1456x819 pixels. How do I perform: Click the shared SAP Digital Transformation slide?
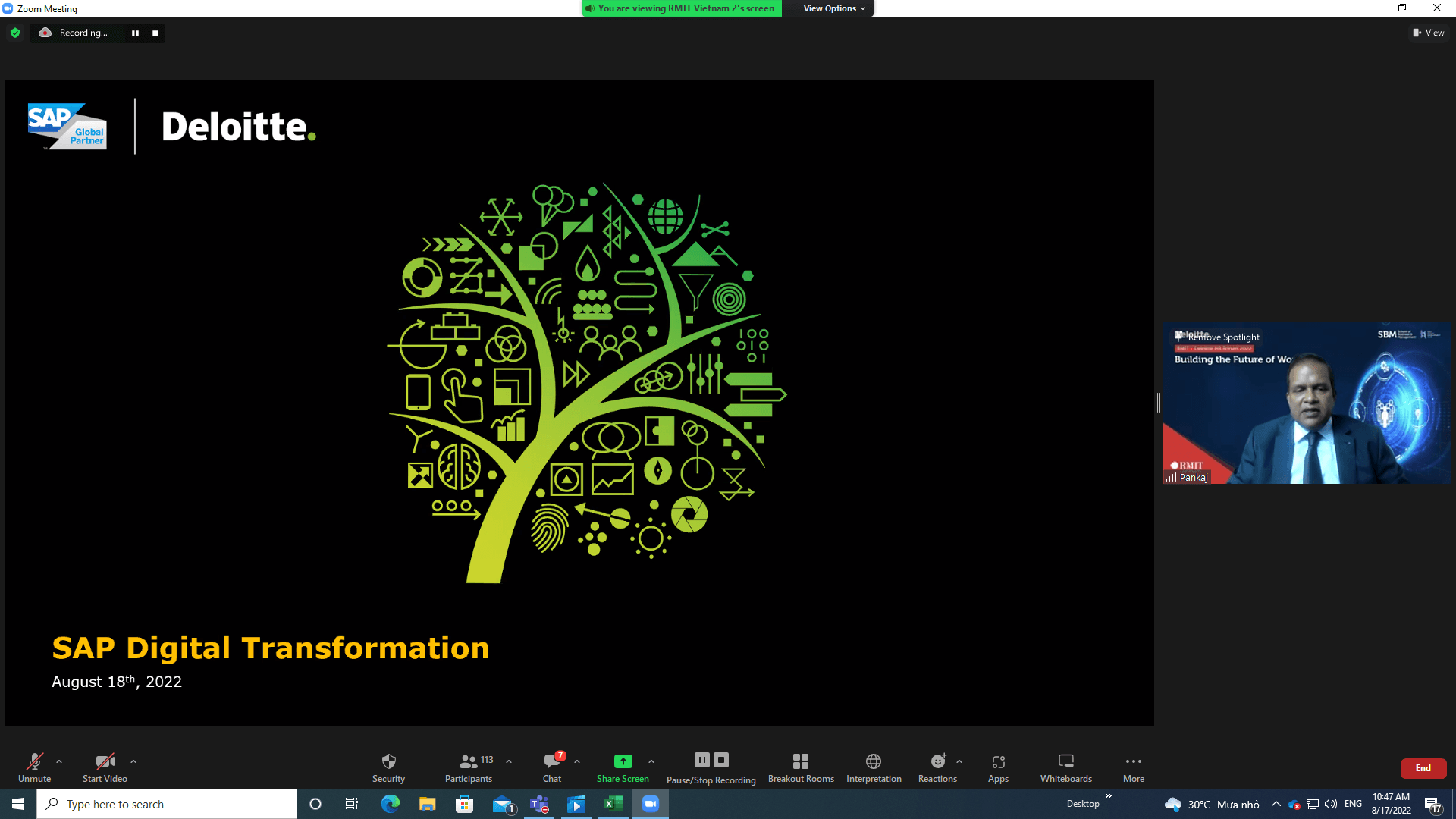click(579, 403)
